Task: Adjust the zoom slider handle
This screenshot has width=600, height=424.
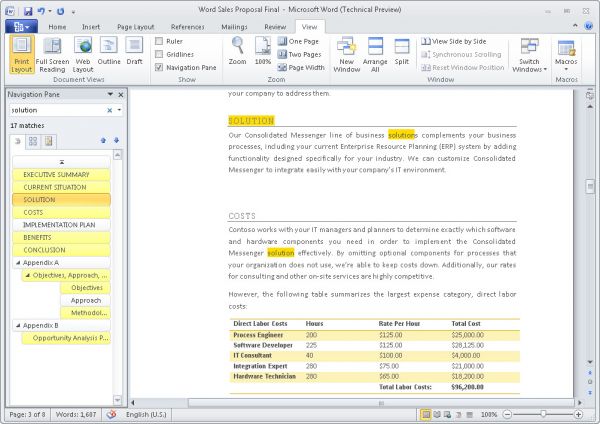Action: coord(543,414)
